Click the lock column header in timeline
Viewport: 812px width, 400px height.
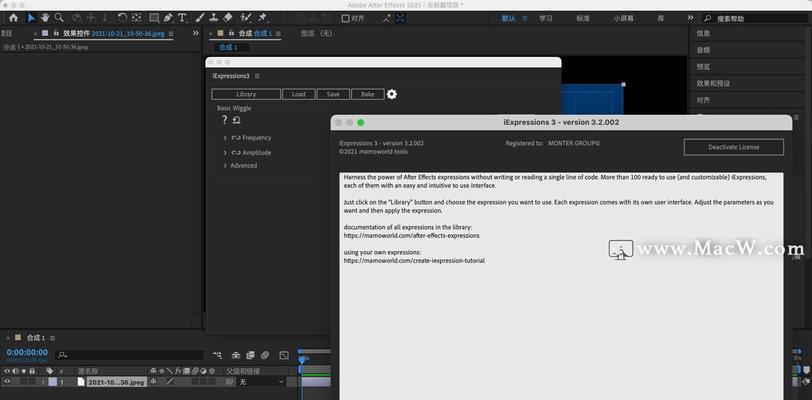tap(32, 371)
